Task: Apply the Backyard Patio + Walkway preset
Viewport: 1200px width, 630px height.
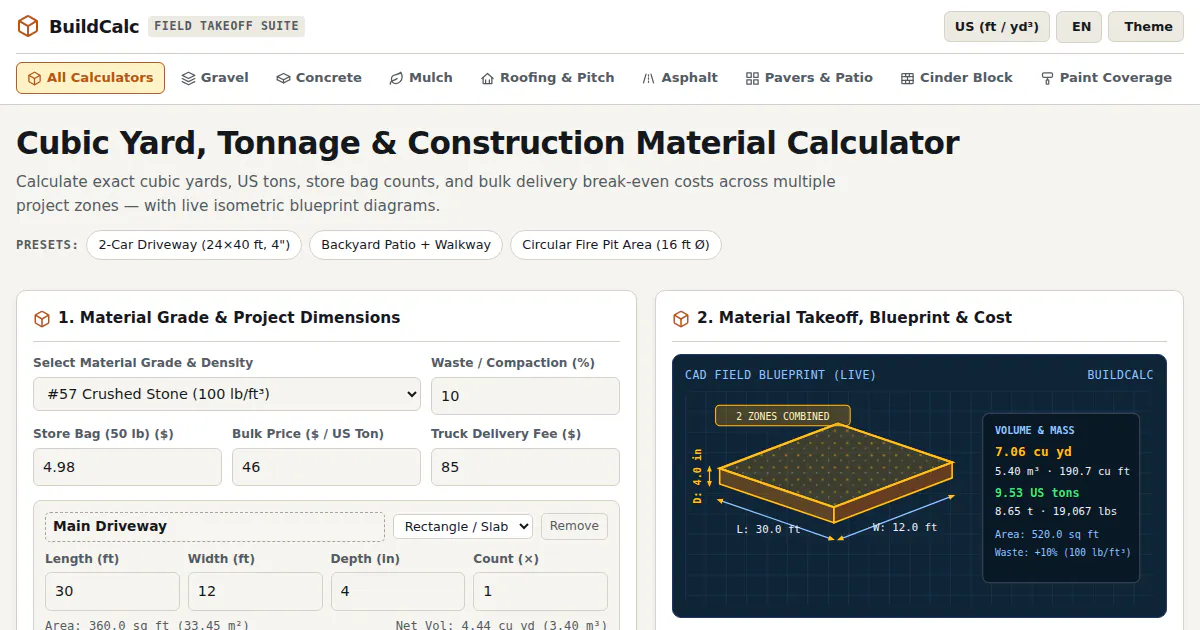Action: pos(406,245)
